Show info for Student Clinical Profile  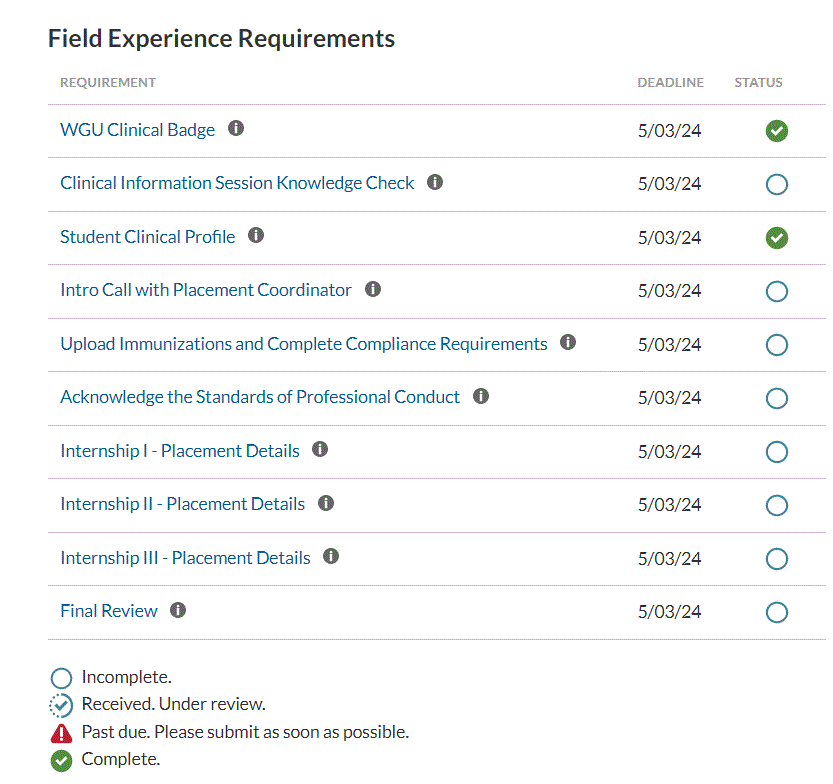(256, 236)
